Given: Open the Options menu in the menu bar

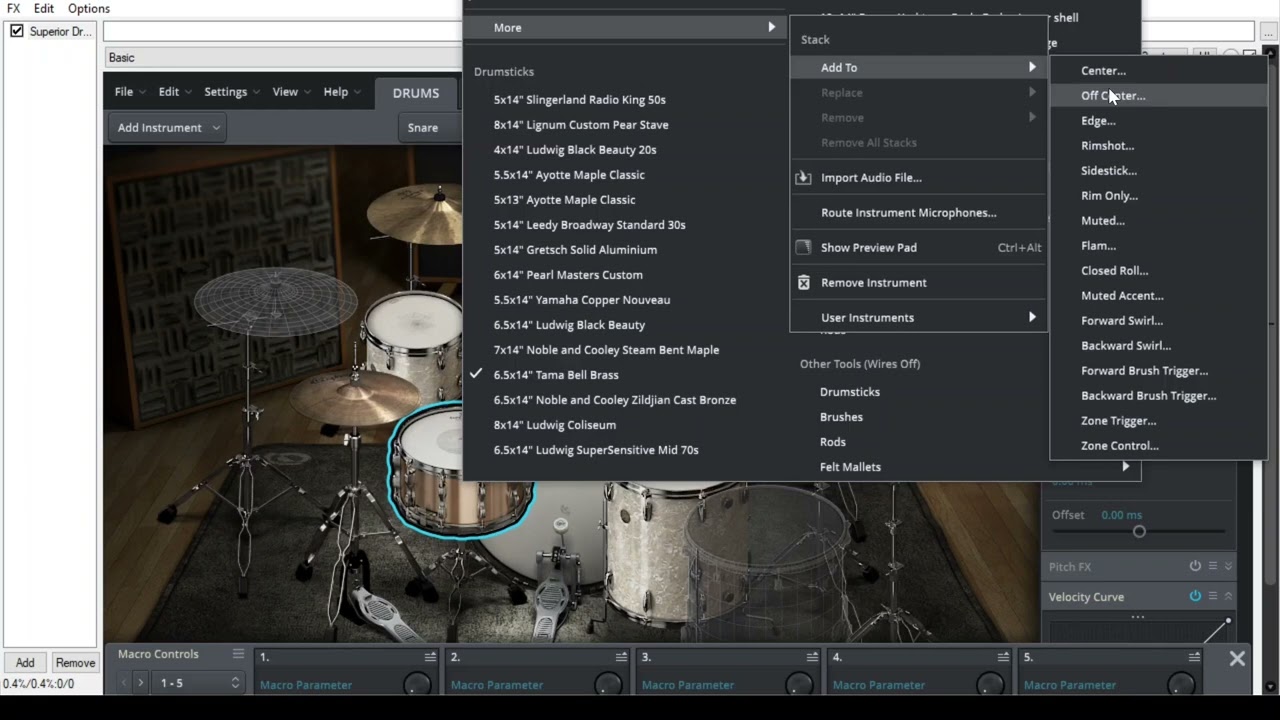Looking at the screenshot, I should (x=89, y=8).
